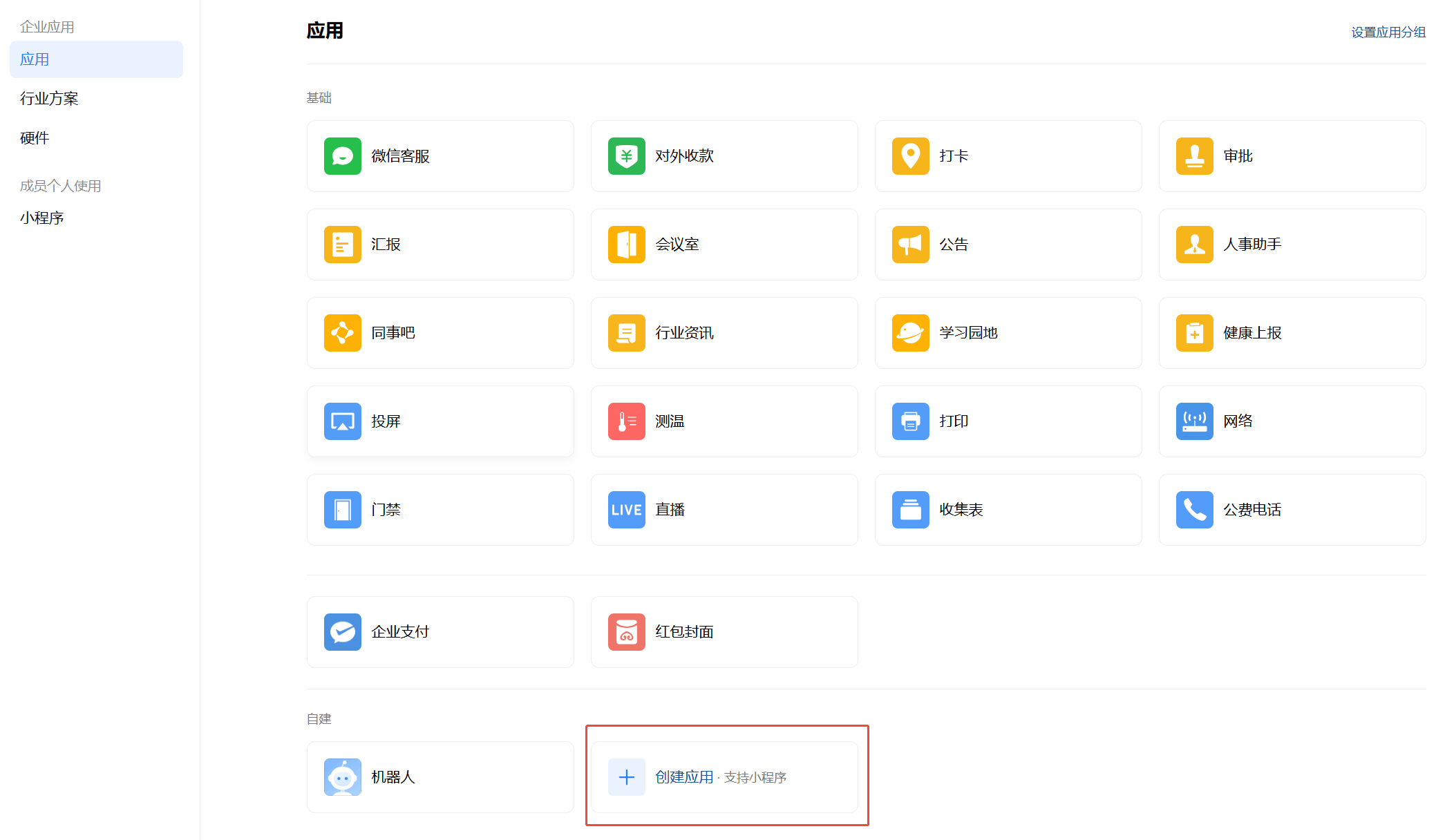Select 应用 in the sidebar

pos(96,59)
